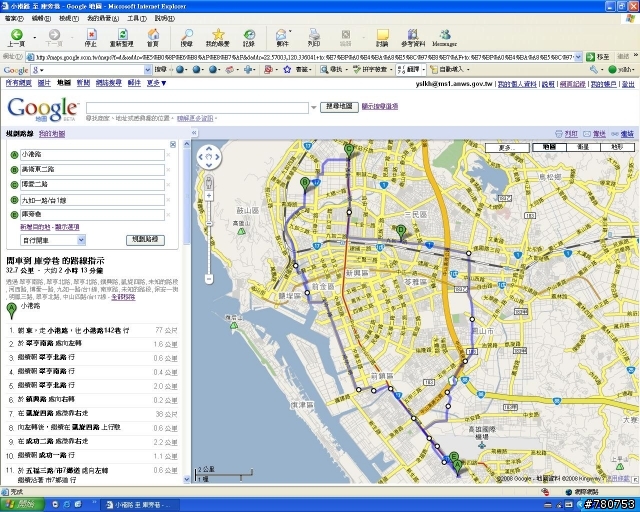Remove destination 小港路 with its X
The width and height of the screenshot is (640, 512).
[x=168, y=155]
